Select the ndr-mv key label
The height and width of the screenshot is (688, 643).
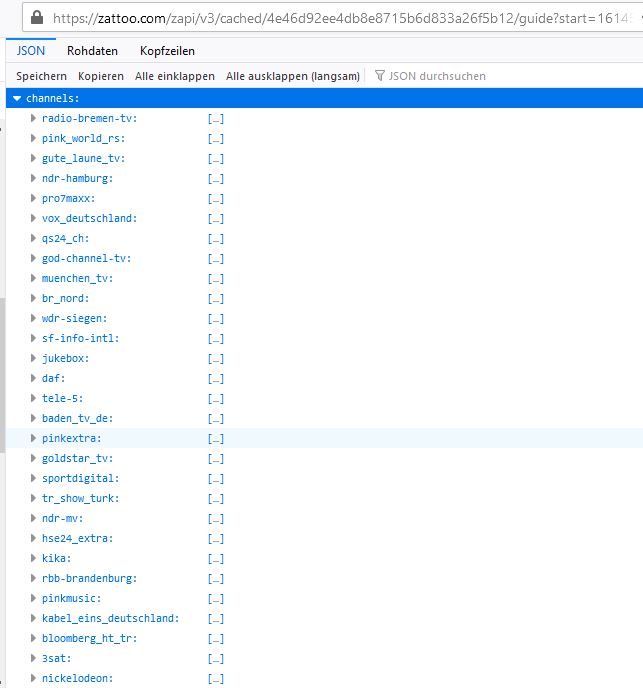pyautogui.click(x=62, y=518)
